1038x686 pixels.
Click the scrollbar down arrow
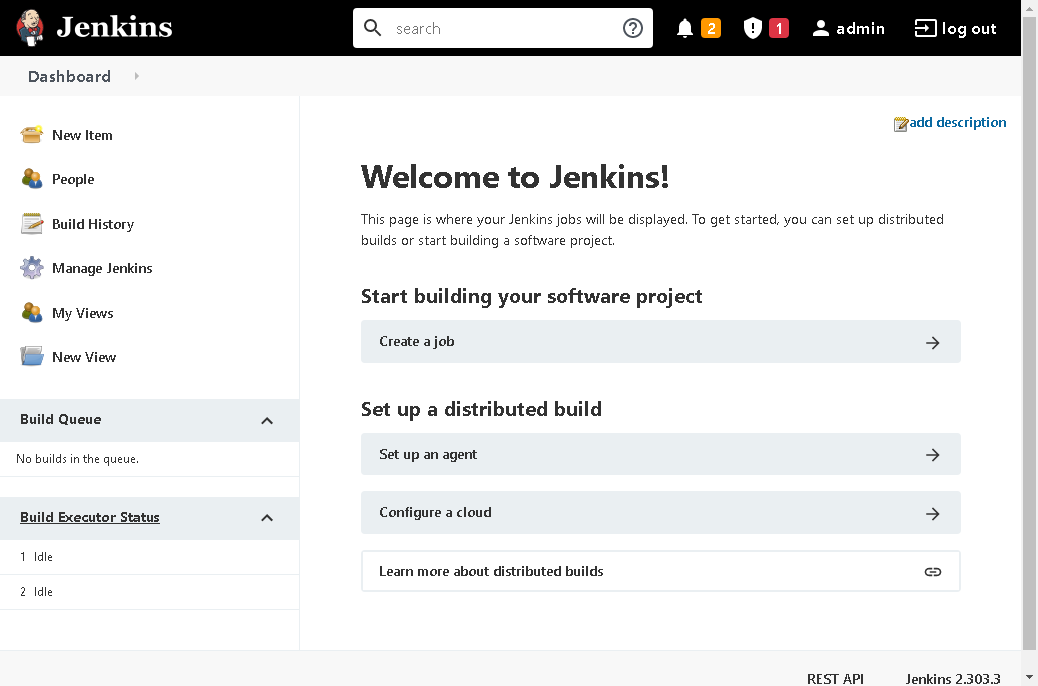(x=1029, y=677)
